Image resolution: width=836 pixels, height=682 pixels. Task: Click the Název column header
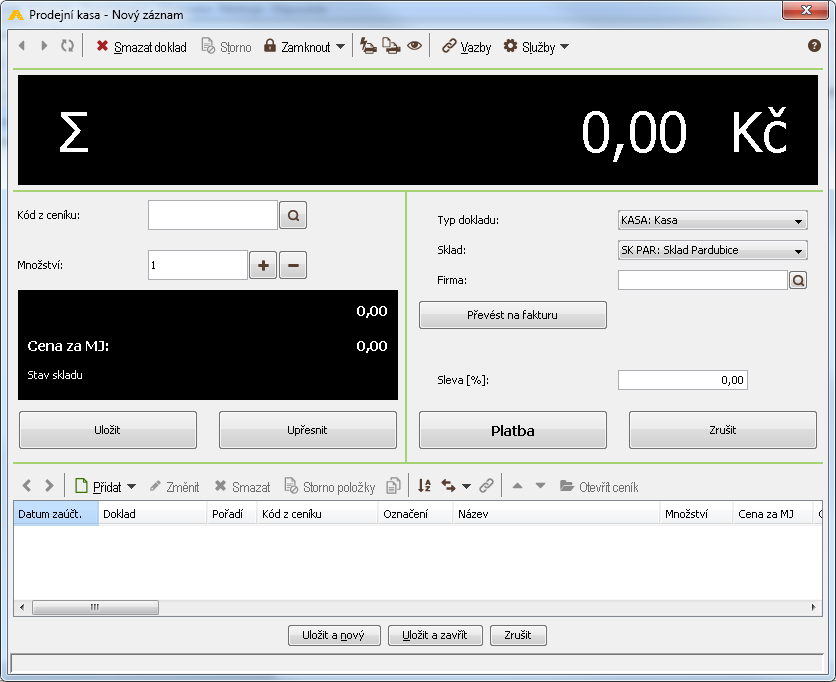[x=556, y=514]
